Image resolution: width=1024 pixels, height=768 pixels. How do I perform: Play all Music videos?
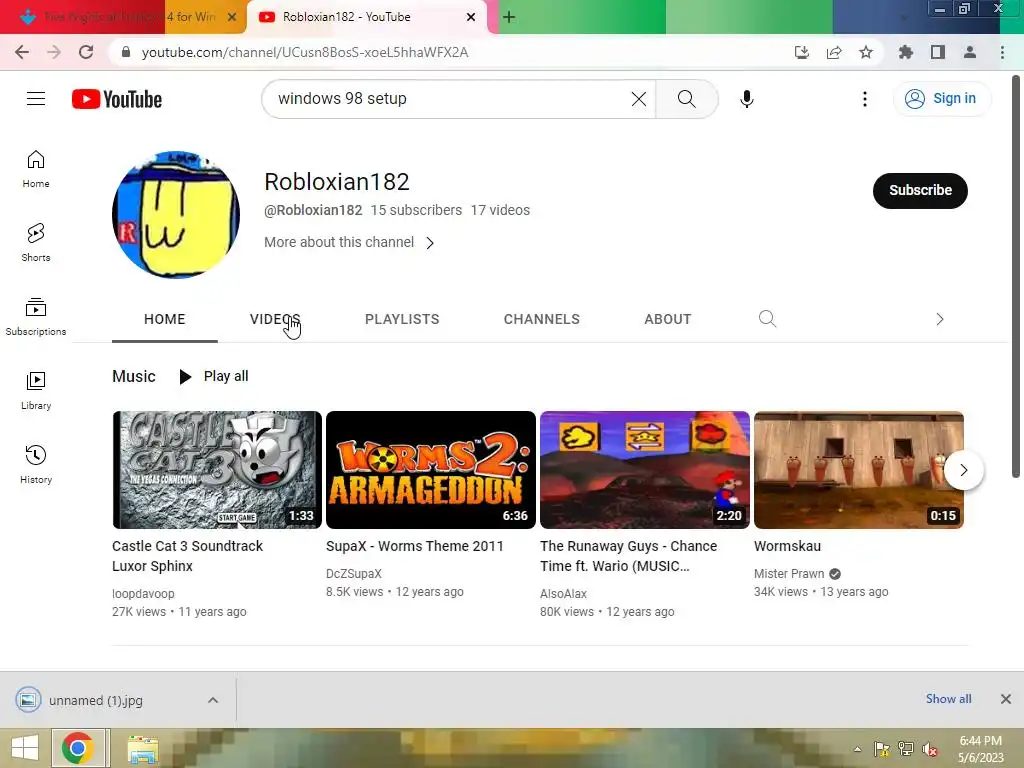(214, 376)
